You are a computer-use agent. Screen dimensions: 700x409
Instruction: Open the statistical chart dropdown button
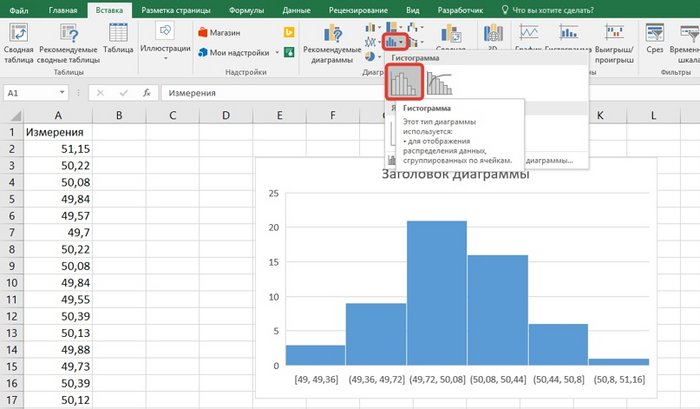(394, 42)
